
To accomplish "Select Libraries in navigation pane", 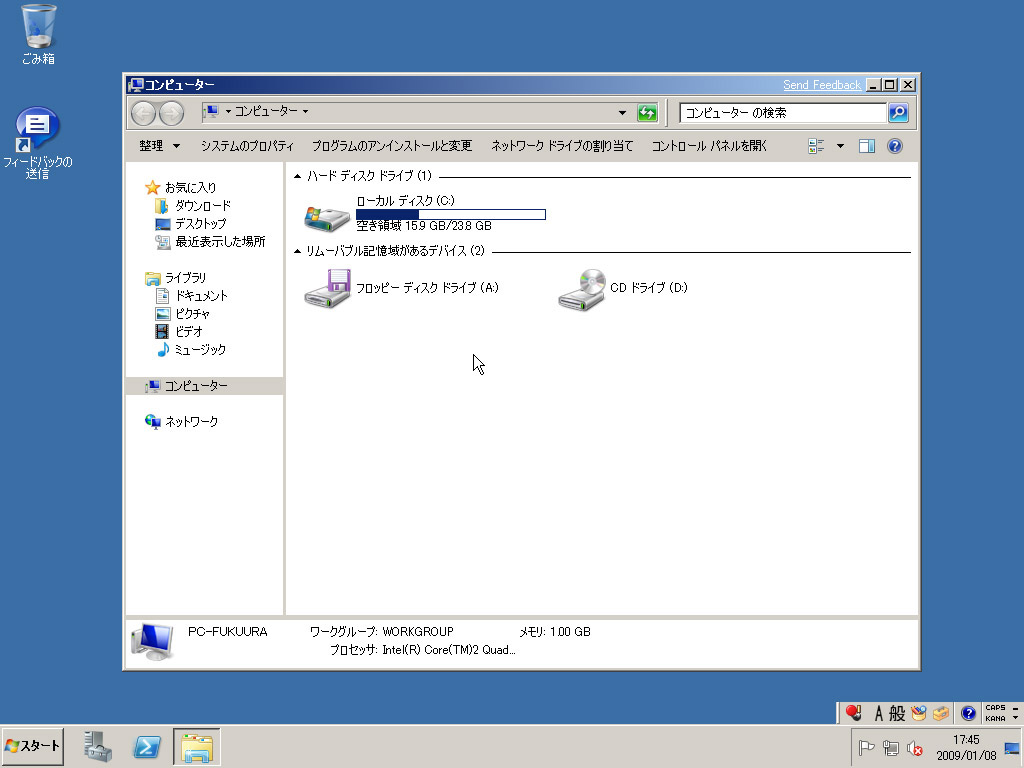I will (x=176, y=278).
